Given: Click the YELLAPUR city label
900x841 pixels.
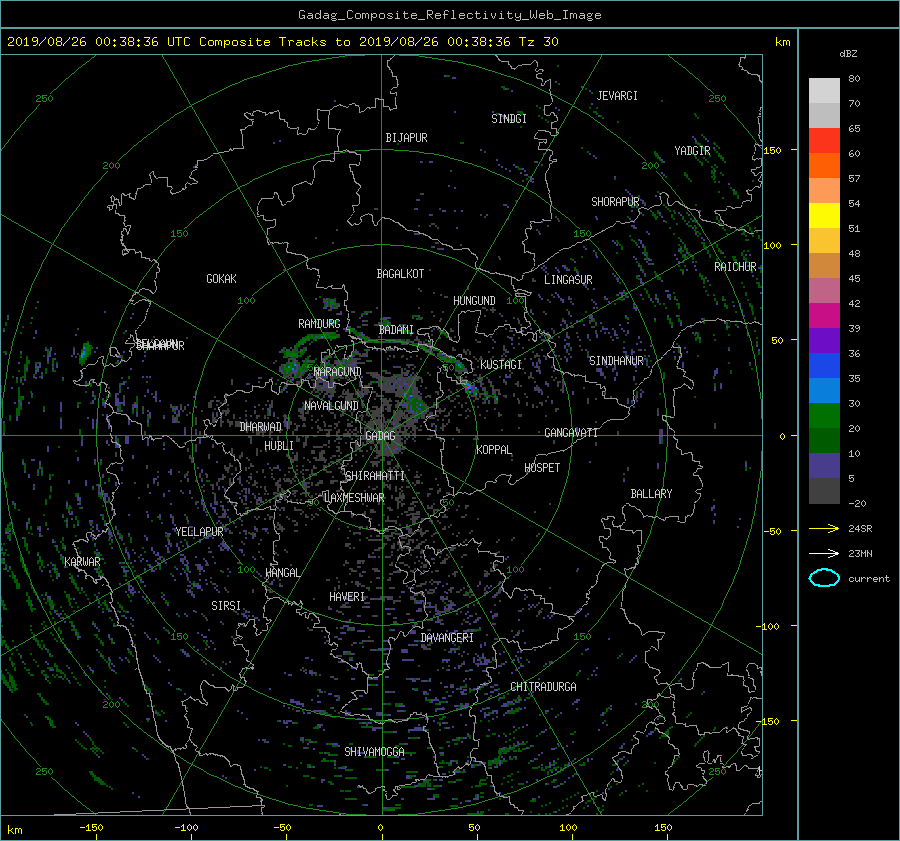Looking at the screenshot, I should pos(199,532).
